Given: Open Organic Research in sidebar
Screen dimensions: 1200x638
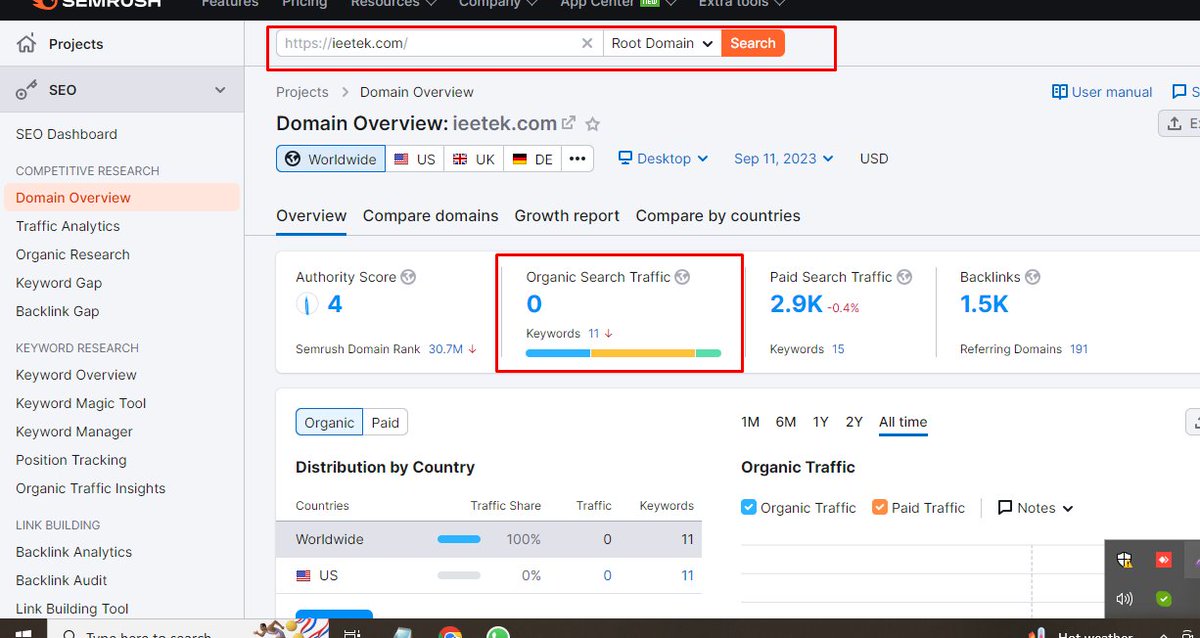Looking at the screenshot, I should click(73, 255).
